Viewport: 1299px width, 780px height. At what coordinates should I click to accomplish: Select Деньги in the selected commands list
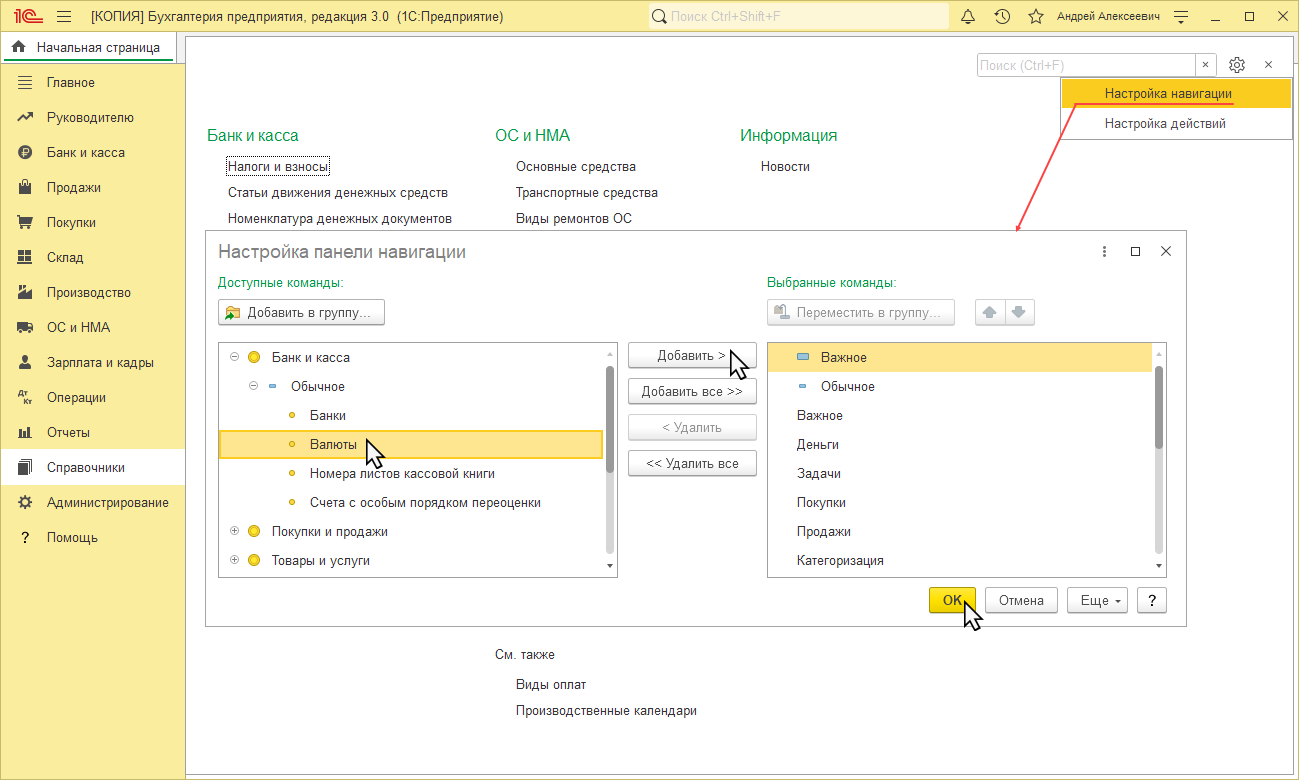(960, 444)
